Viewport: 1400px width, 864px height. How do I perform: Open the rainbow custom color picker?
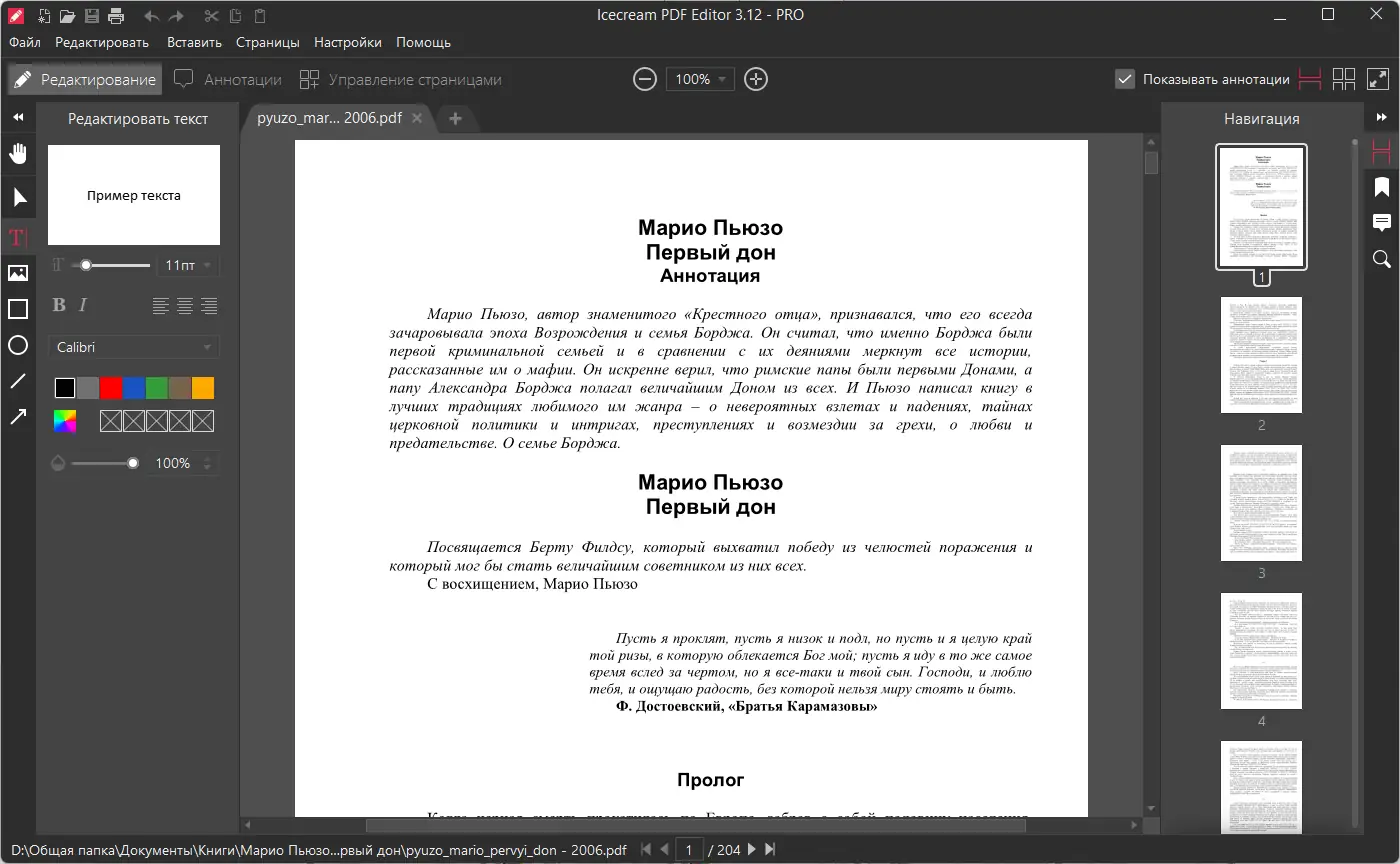point(65,421)
